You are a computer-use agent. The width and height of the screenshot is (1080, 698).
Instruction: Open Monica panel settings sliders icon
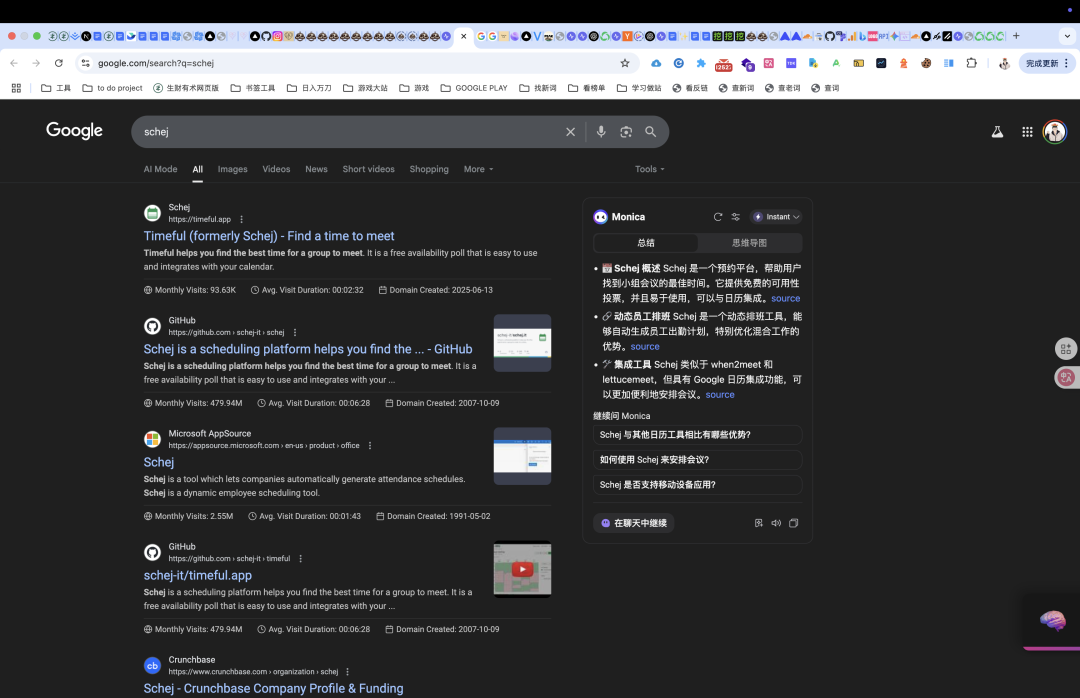736,216
